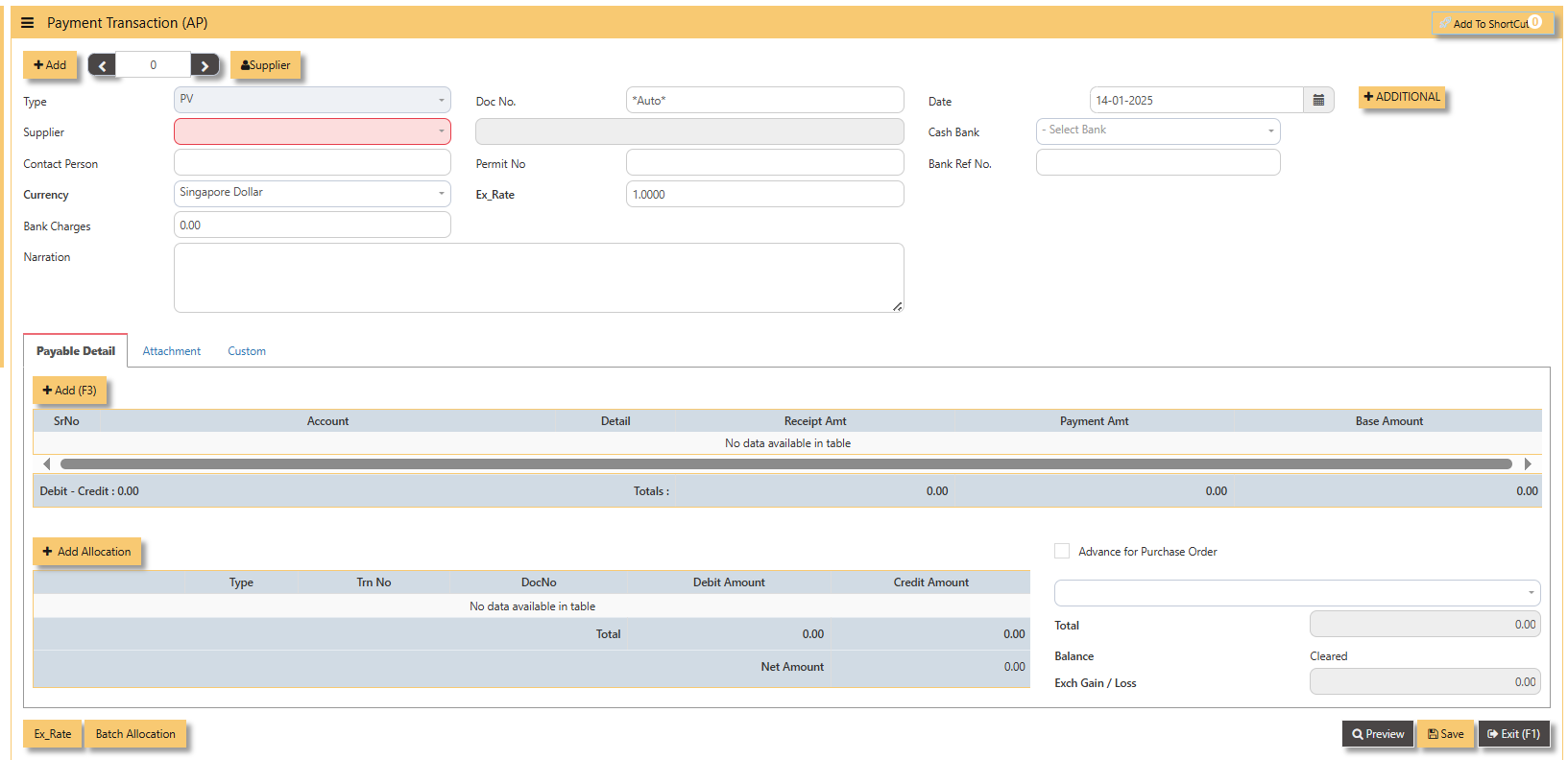Switch to the Attachment tab
Screen dimensions: 1568x760
point(172,351)
